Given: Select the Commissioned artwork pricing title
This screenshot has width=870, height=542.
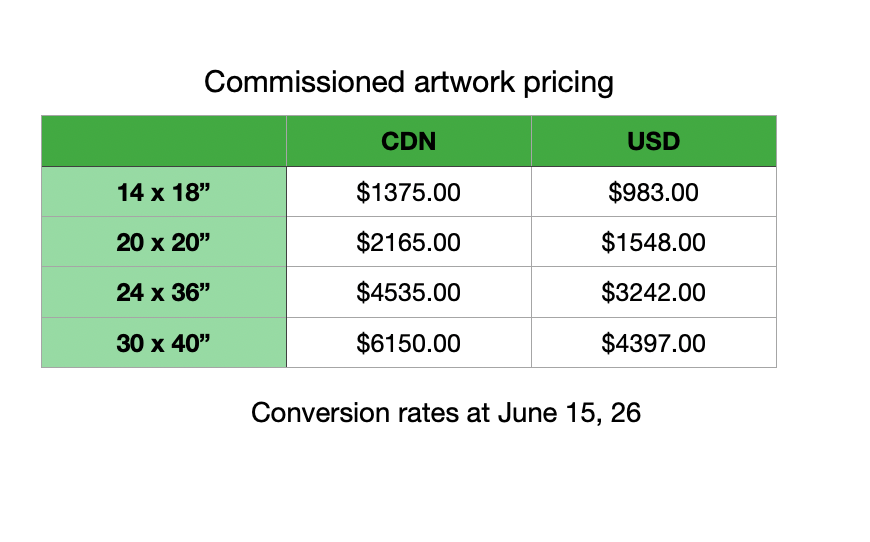Looking at the screenshot, I should tap(408, 83).
